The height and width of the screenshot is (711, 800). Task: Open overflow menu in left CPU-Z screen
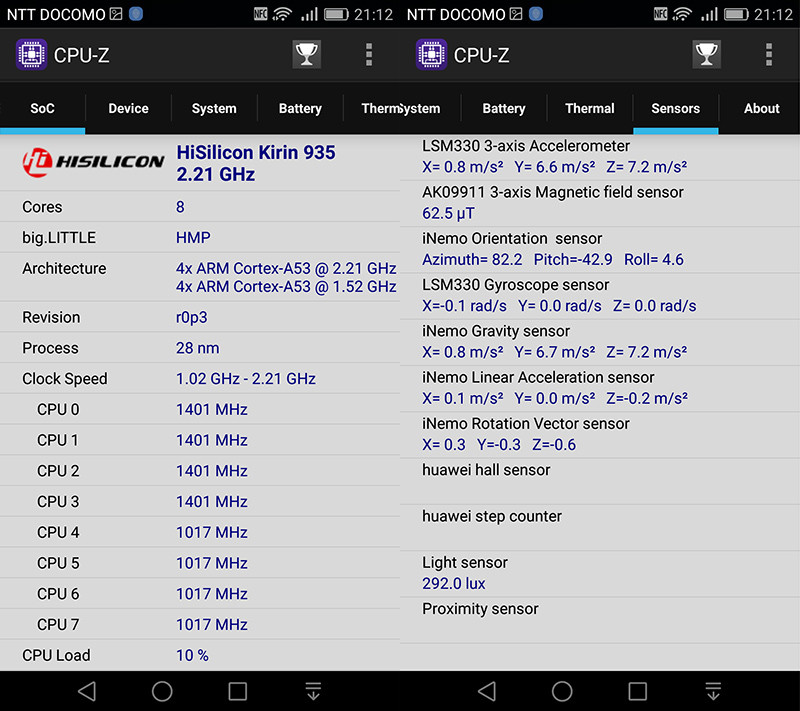point(369,55)
